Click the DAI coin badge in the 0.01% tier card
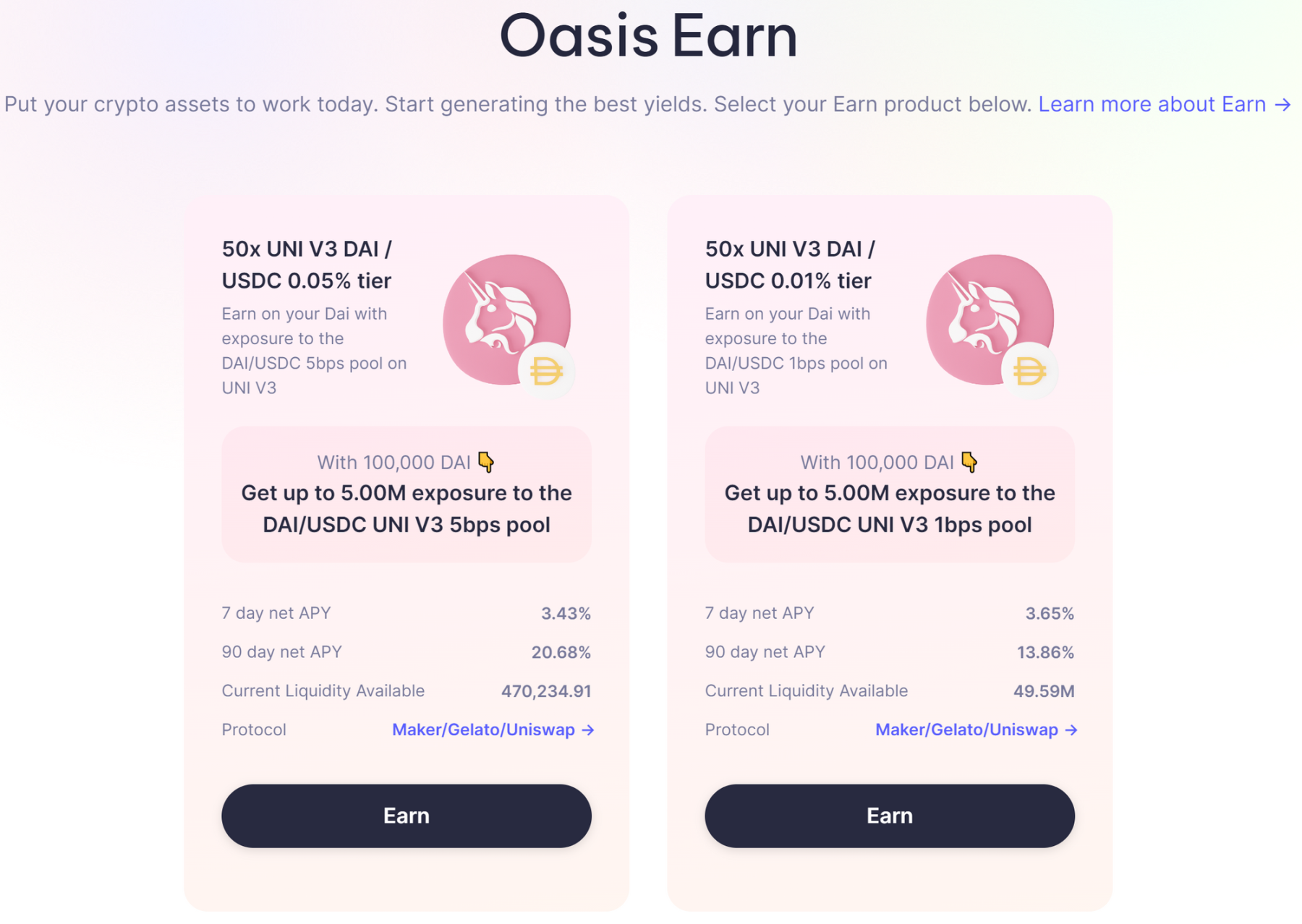Image resolution: width=1302 pixels, height=924 pixels. point(1029,372)
